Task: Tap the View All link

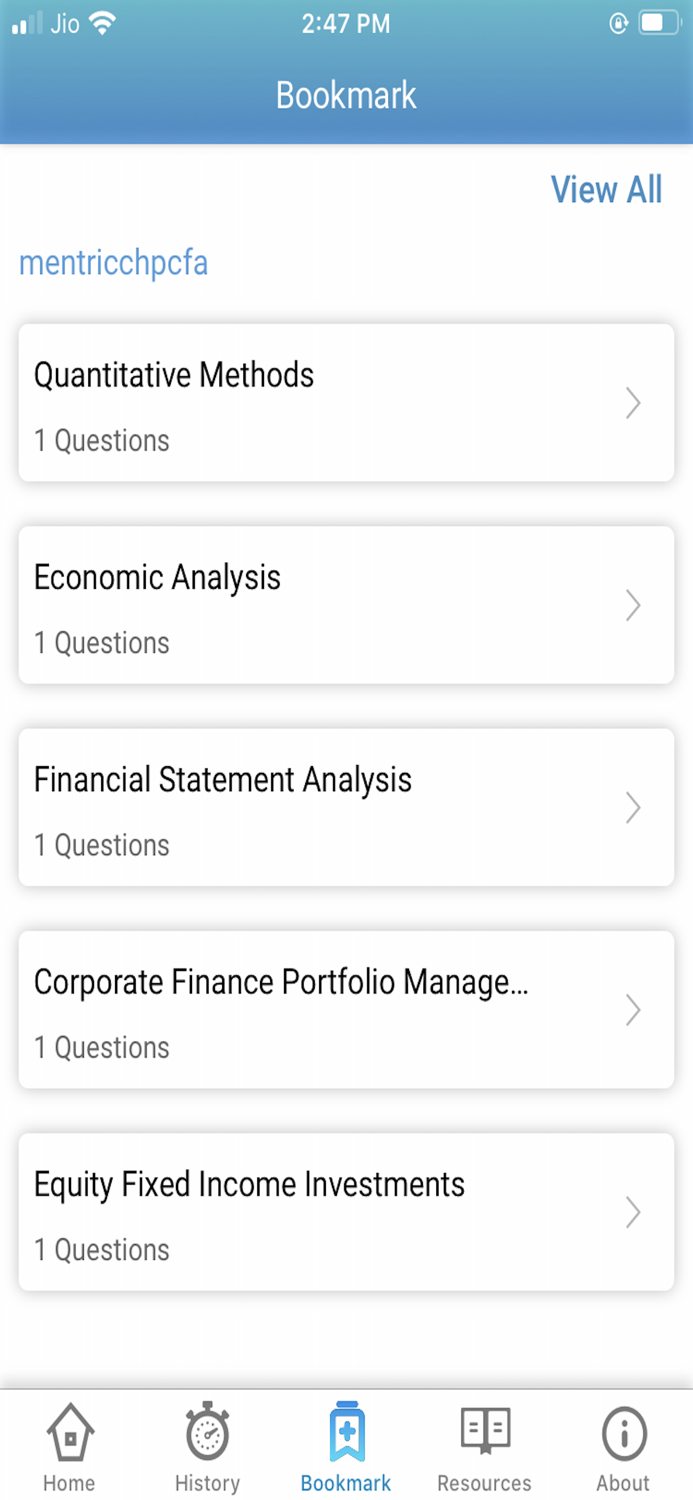Action: click(x=606, y=189)
